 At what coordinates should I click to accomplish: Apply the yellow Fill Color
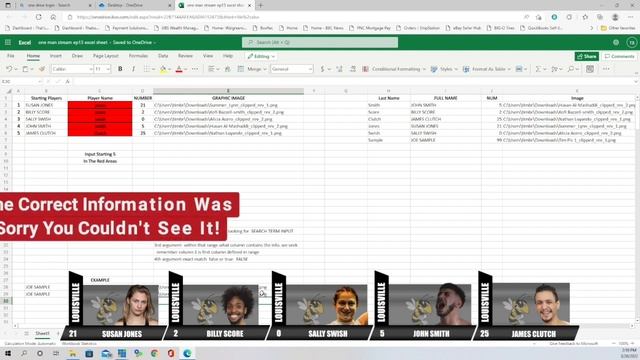pos(163,69)
